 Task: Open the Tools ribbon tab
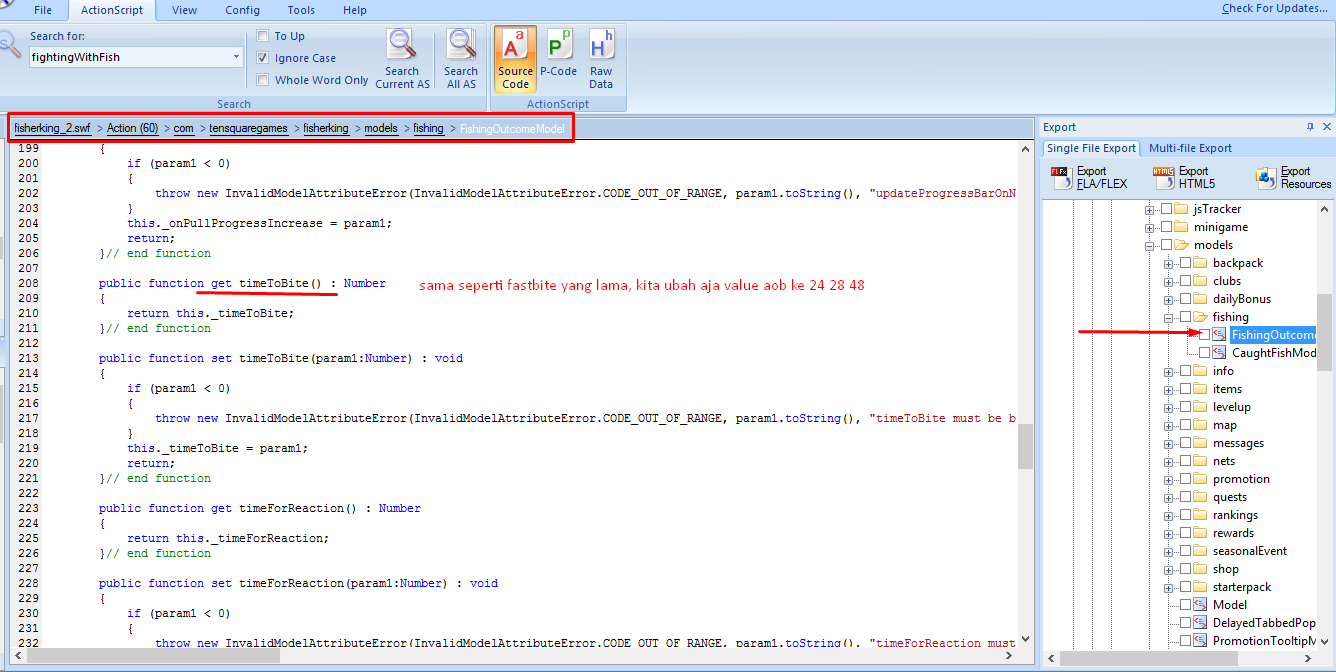click(x=301, y=10)
